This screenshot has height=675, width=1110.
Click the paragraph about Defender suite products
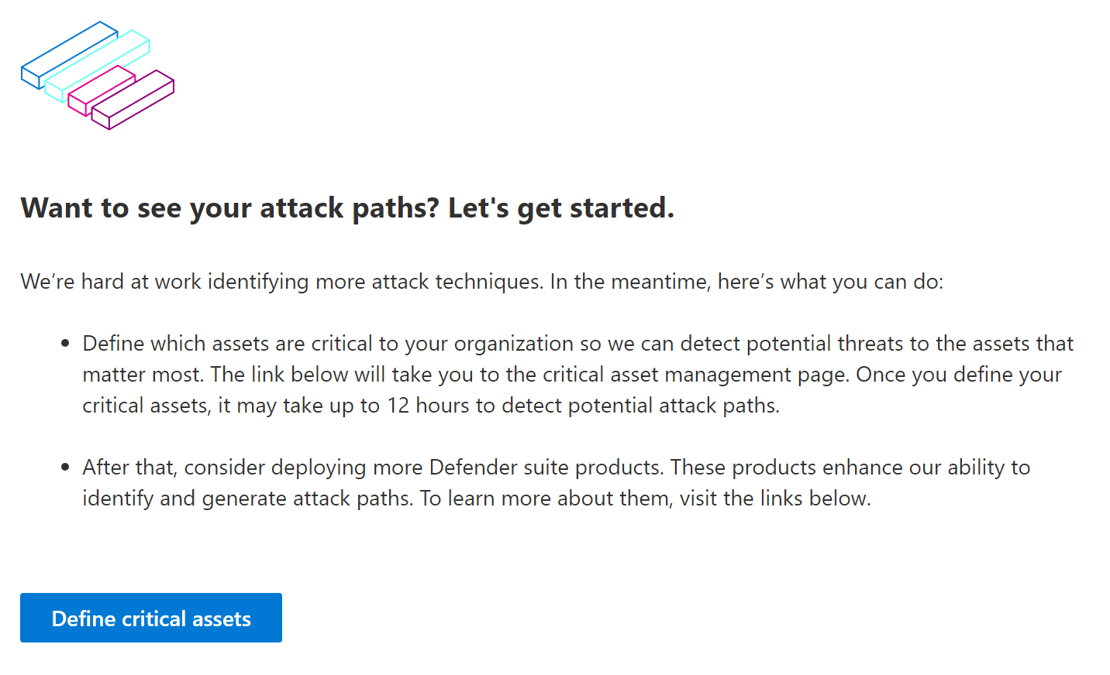pyautogui.click(x=550, y=482)
